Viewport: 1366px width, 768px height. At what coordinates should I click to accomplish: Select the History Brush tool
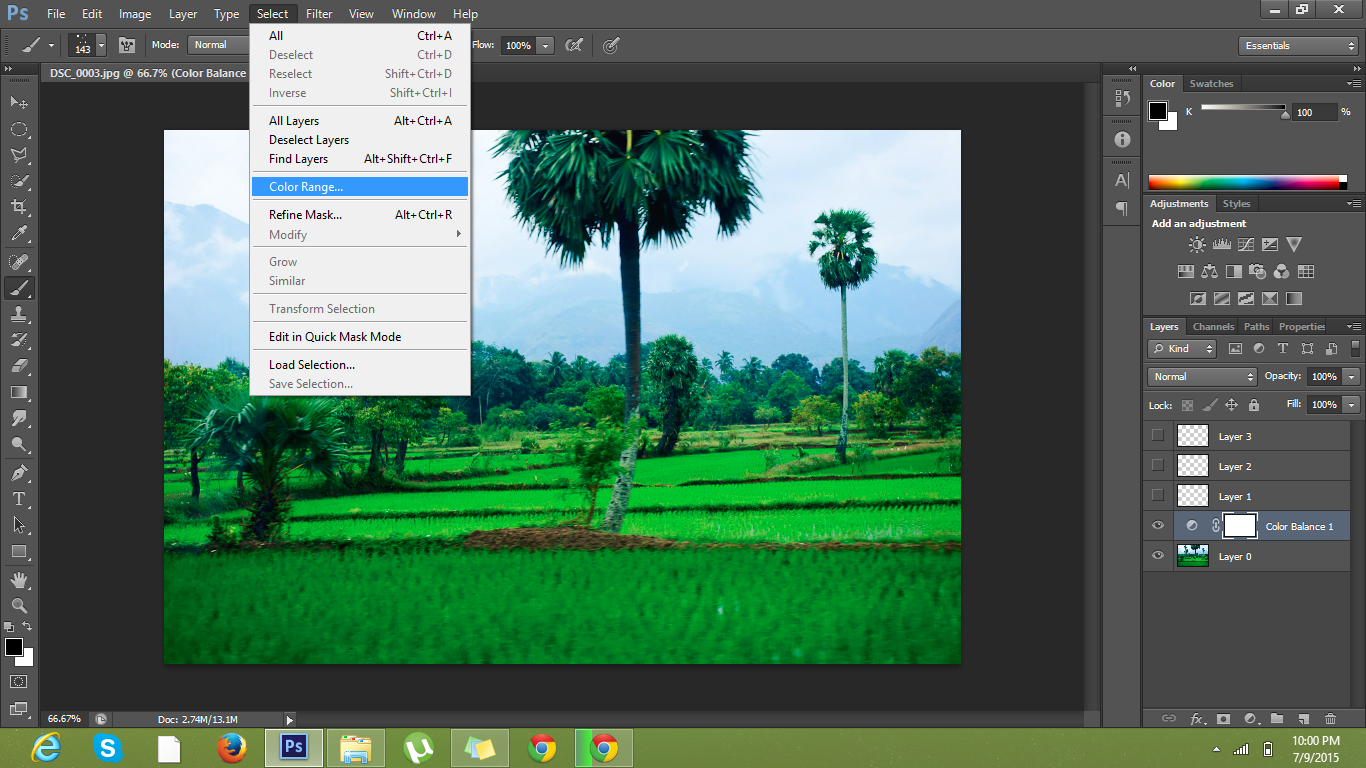pyautogui.click(x=19, y=340)
